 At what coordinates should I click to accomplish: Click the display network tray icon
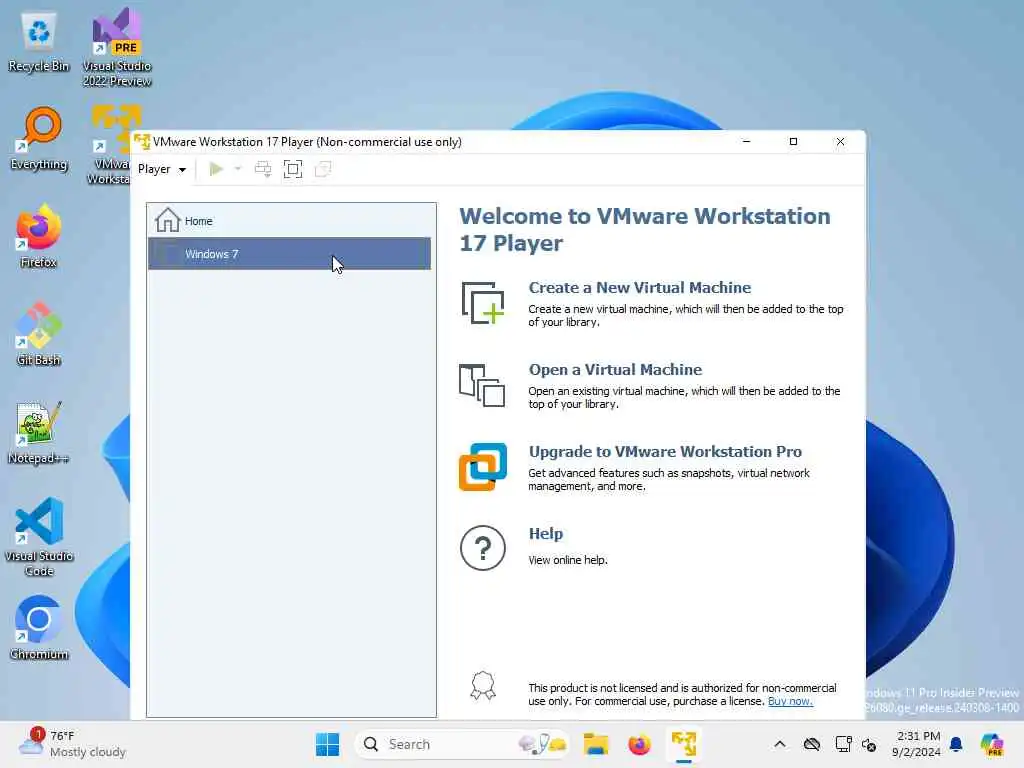[x=843, y=744]
